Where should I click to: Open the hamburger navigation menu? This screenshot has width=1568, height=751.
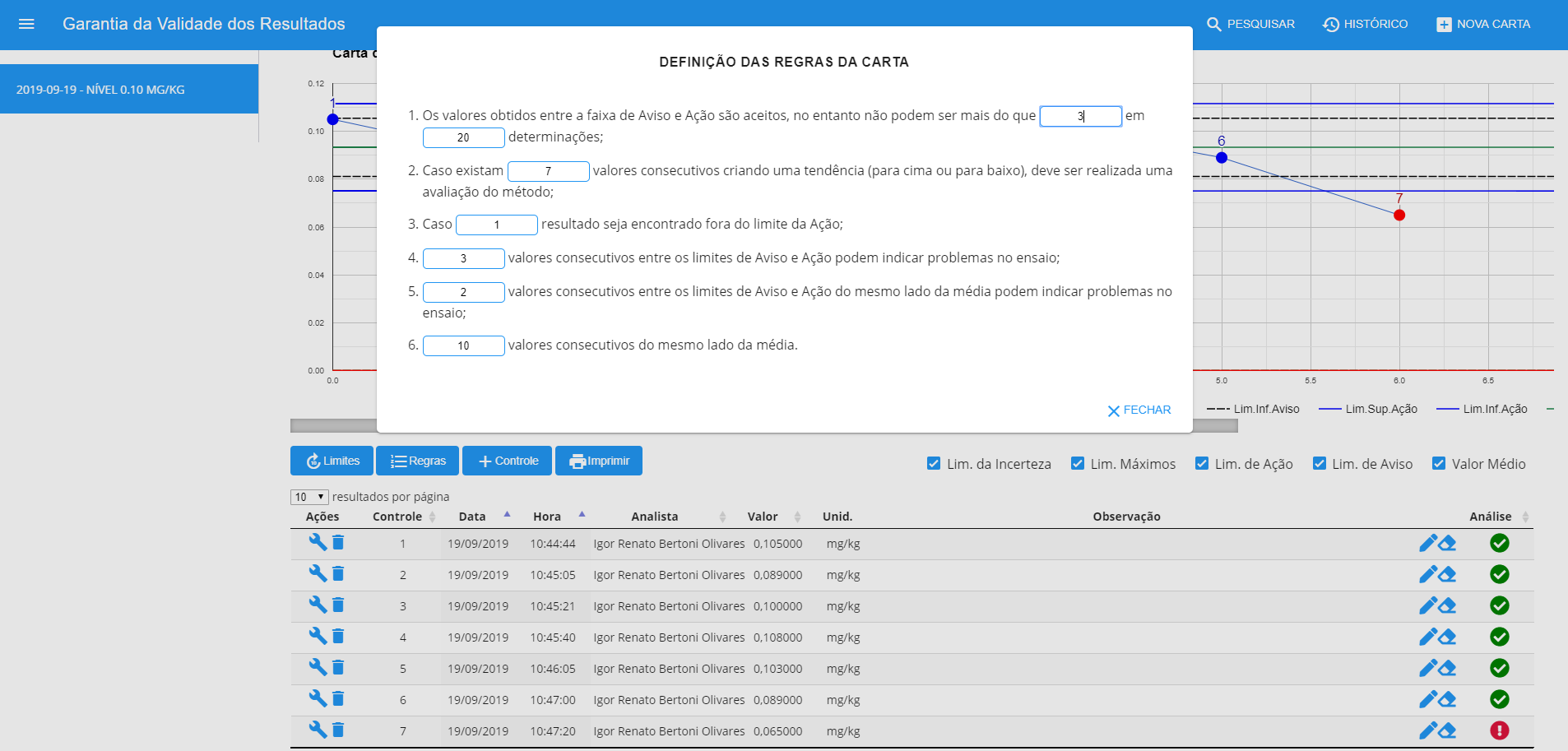[26, 24]
